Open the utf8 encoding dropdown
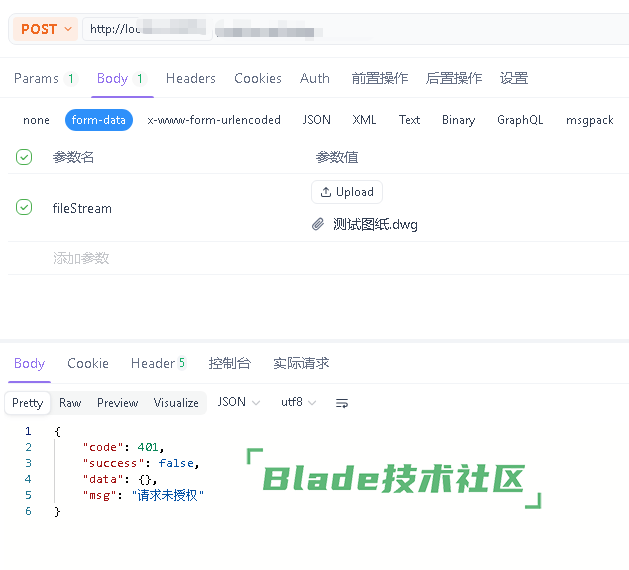Screen dimensions: 629x570 coord(298,402)
